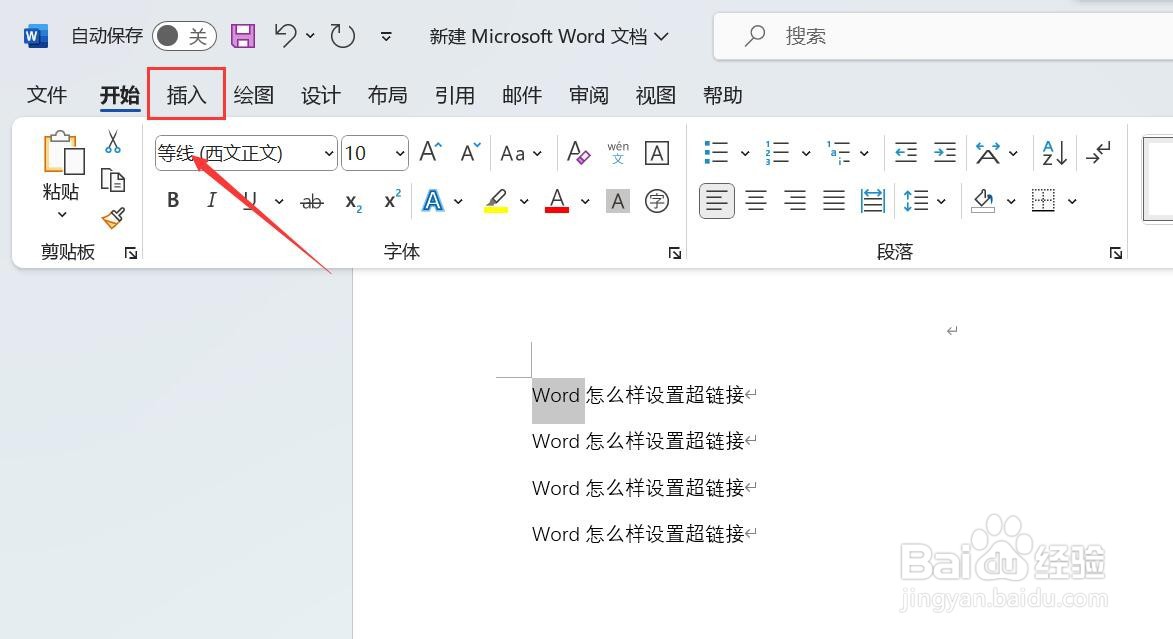Viewport: 1173px width, 639px height.
Task: Enable Italic formatting
Action: click(x=211, y=200)
